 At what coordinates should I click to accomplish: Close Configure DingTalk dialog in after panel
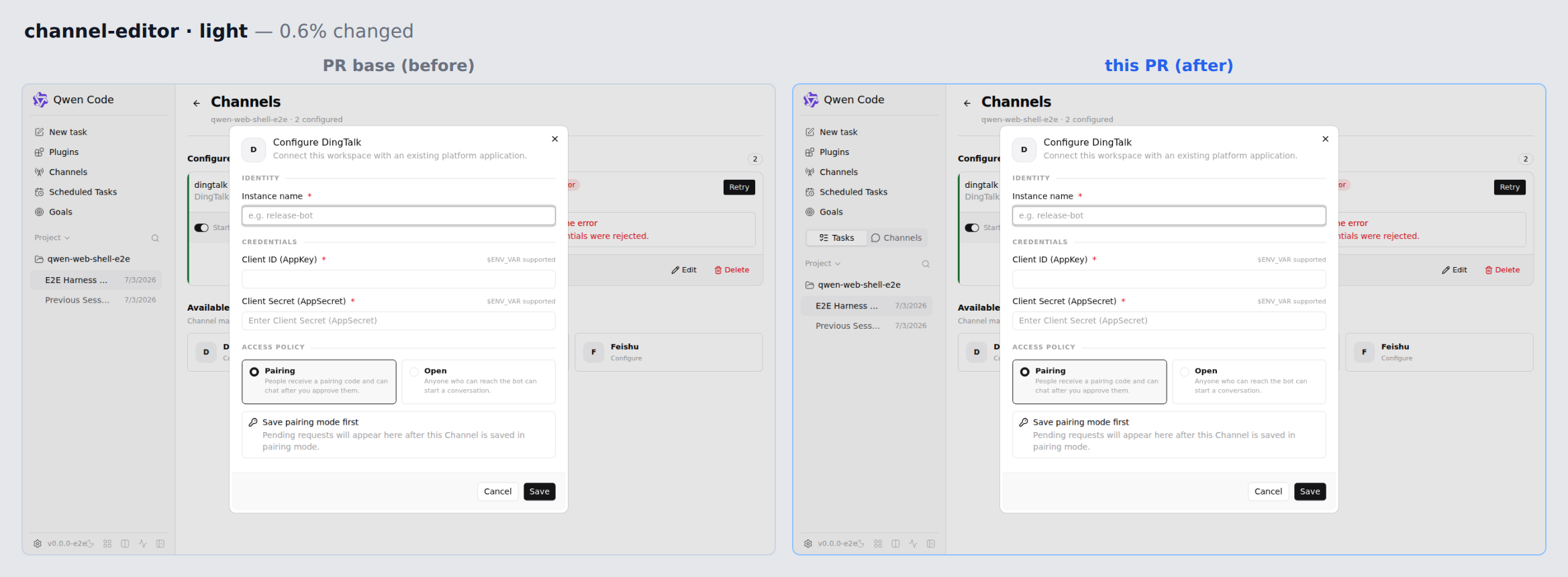point(1325,139)
